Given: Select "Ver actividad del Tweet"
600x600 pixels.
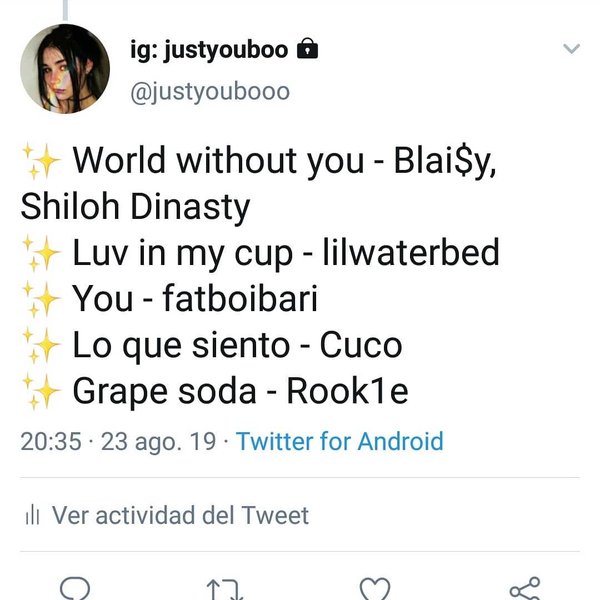Looking at the screenshot, I should tap(180, 516).
